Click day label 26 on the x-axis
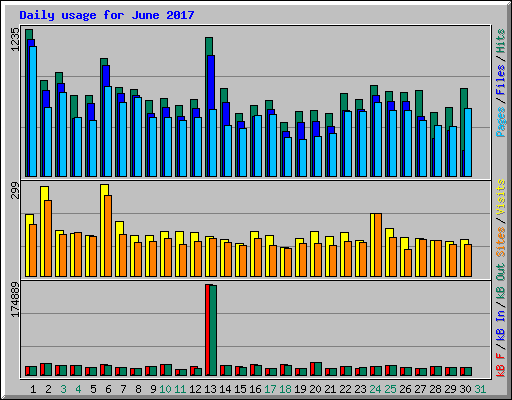Image resolution: width=512 pixels, height=400 pixels. coord(405,389)
